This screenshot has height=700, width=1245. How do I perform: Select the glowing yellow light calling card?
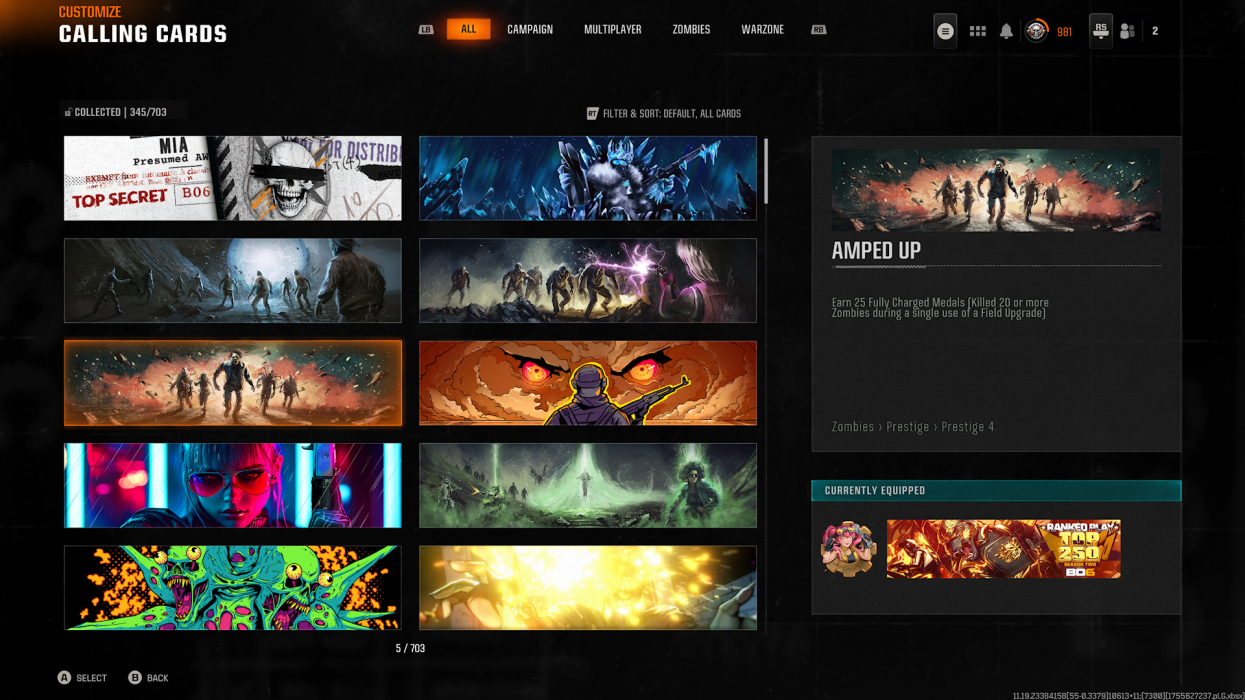point(588,588)
